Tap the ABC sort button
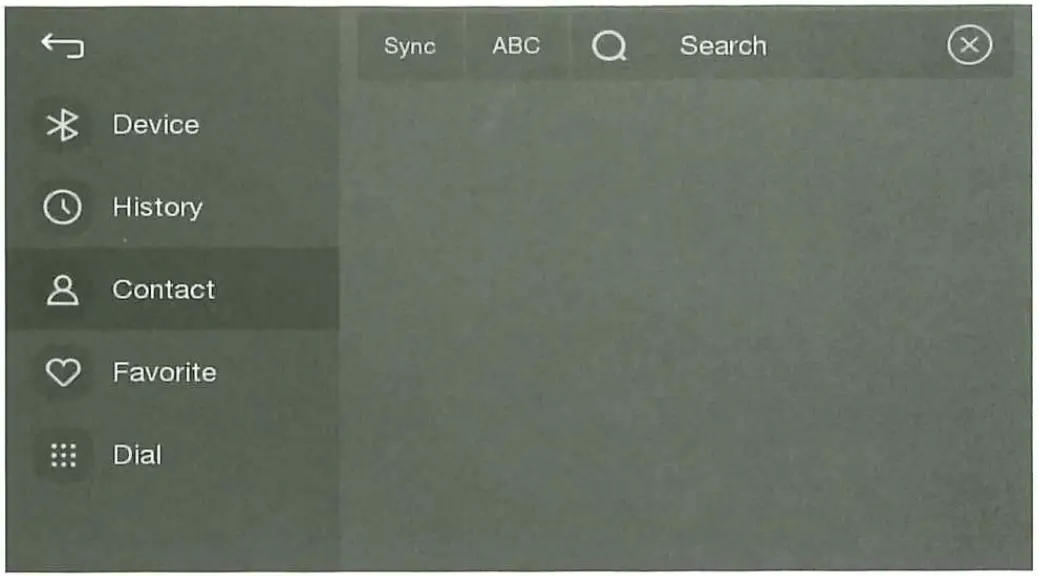 tap(516, 46)
